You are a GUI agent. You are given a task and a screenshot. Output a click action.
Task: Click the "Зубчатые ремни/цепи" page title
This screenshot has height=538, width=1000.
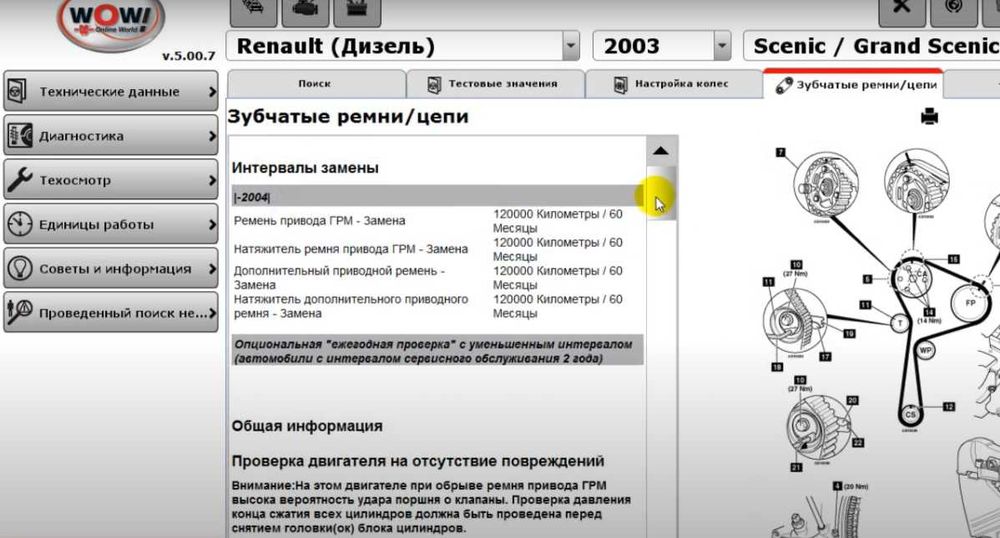348,117
